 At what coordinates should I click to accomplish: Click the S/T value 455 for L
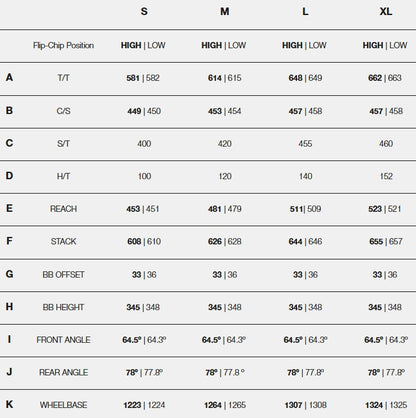[305, 144]
